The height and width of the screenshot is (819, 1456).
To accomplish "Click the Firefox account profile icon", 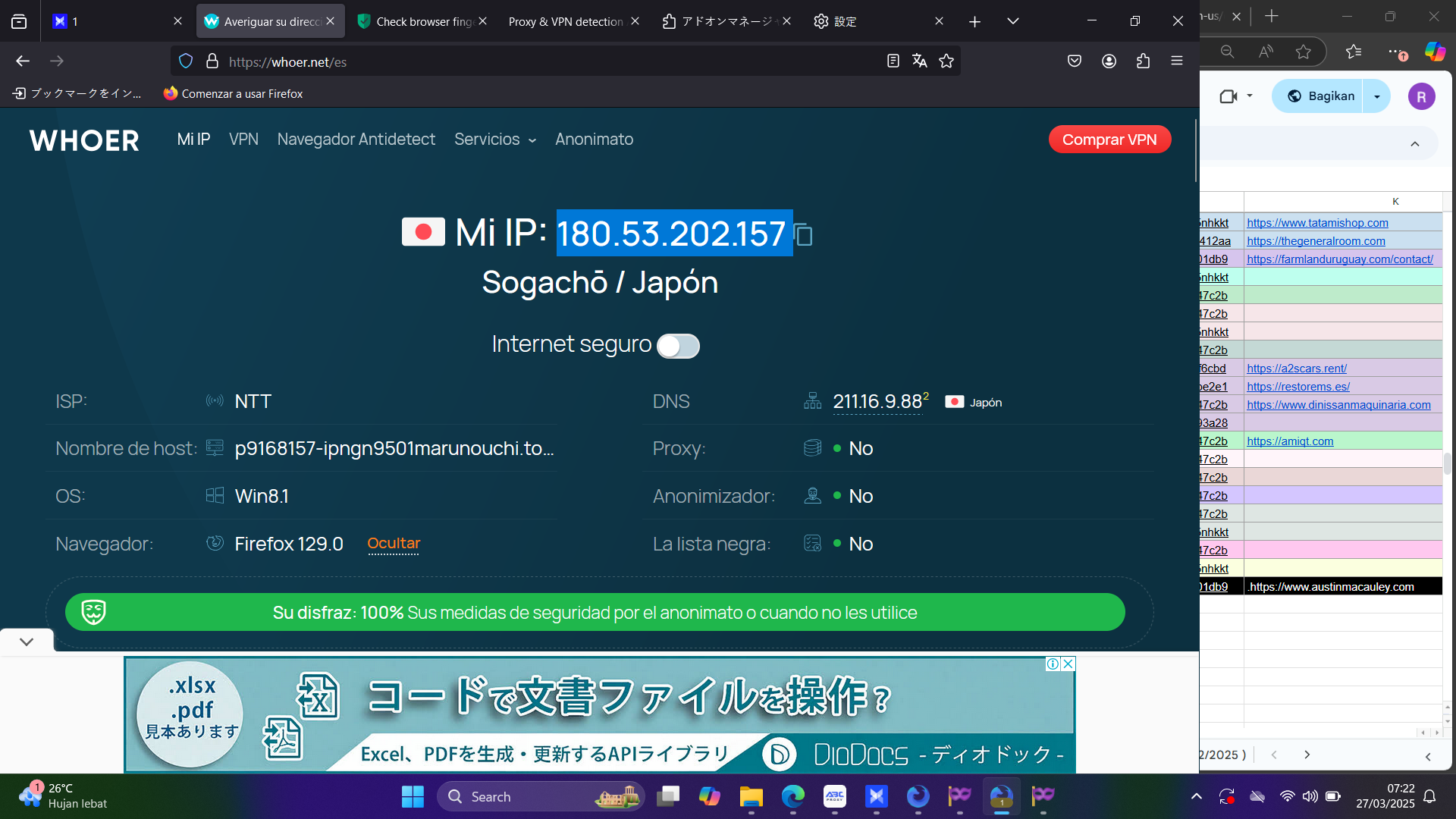I will point(1109,61).
